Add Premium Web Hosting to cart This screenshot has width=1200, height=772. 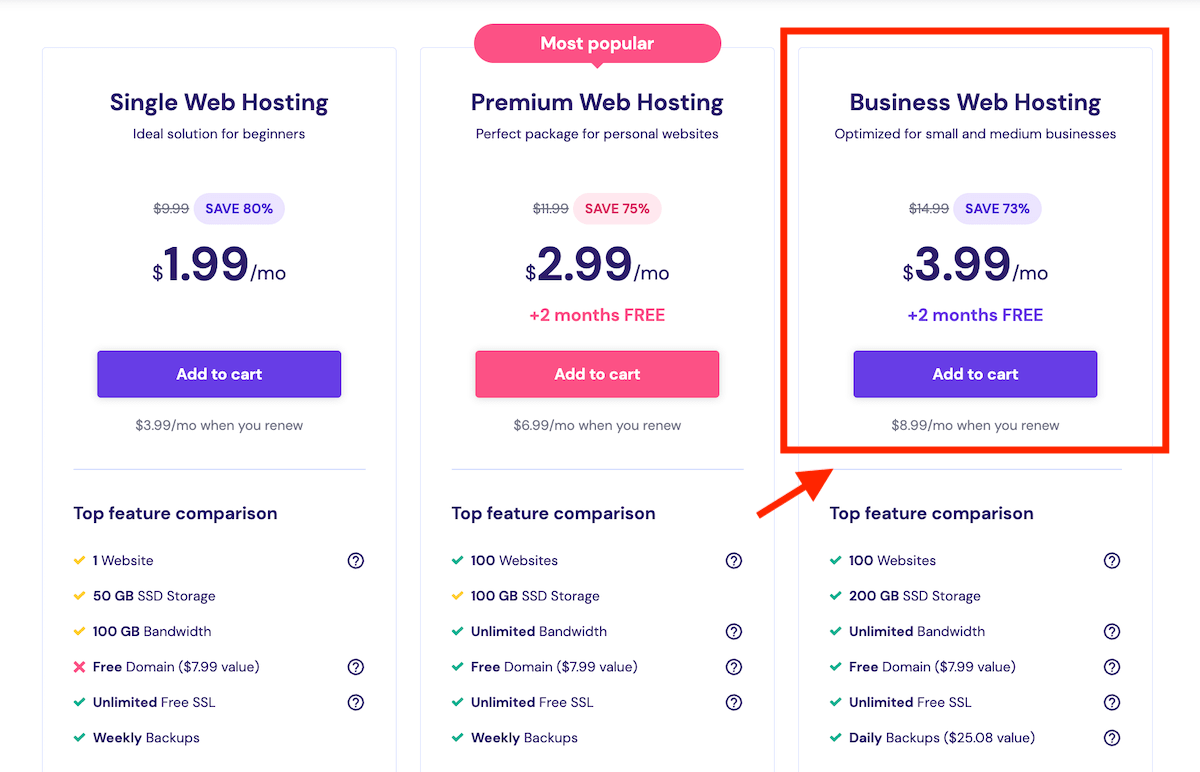597,374
